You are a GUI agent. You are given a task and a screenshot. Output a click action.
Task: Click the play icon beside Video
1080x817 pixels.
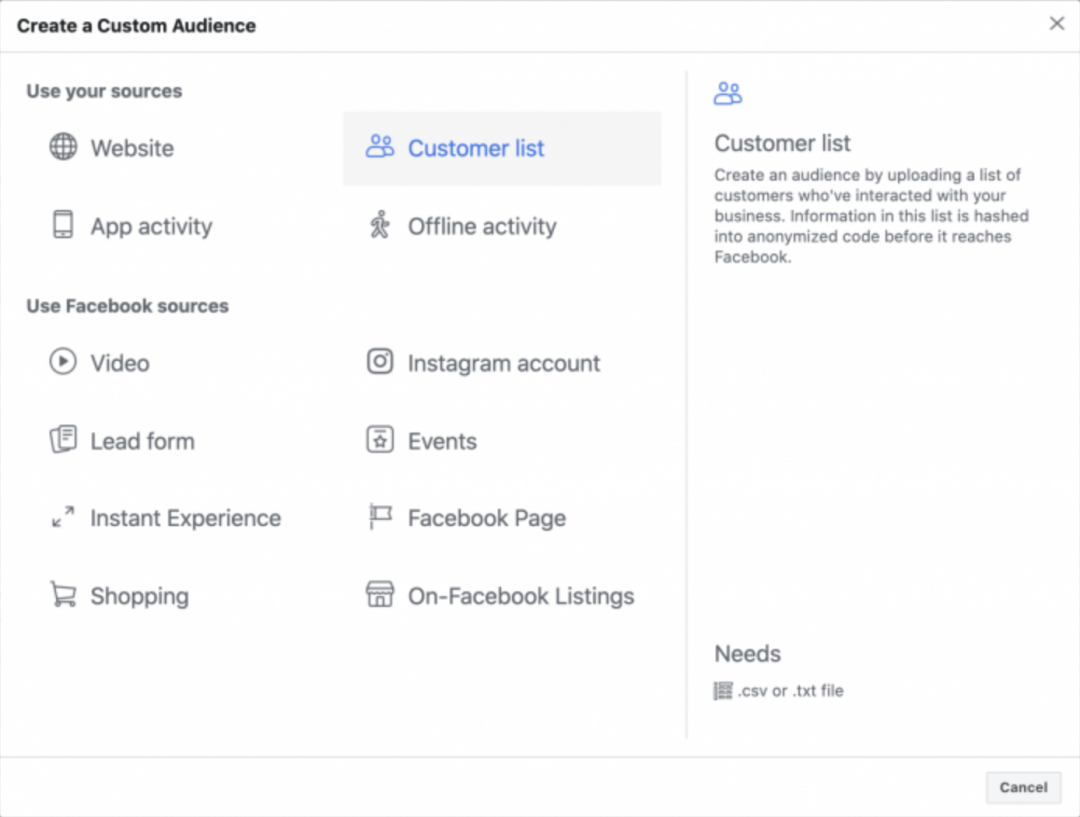63,362
